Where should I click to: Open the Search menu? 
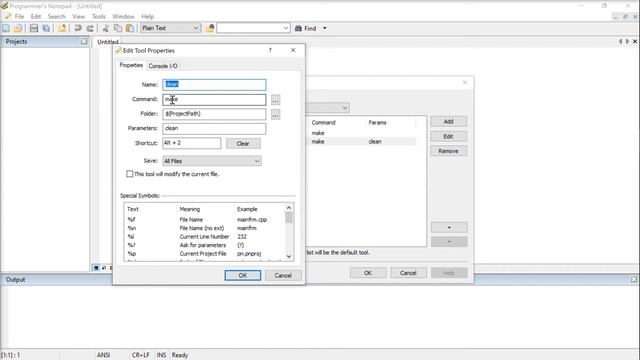pyautogui.click(x=56, y=17)
